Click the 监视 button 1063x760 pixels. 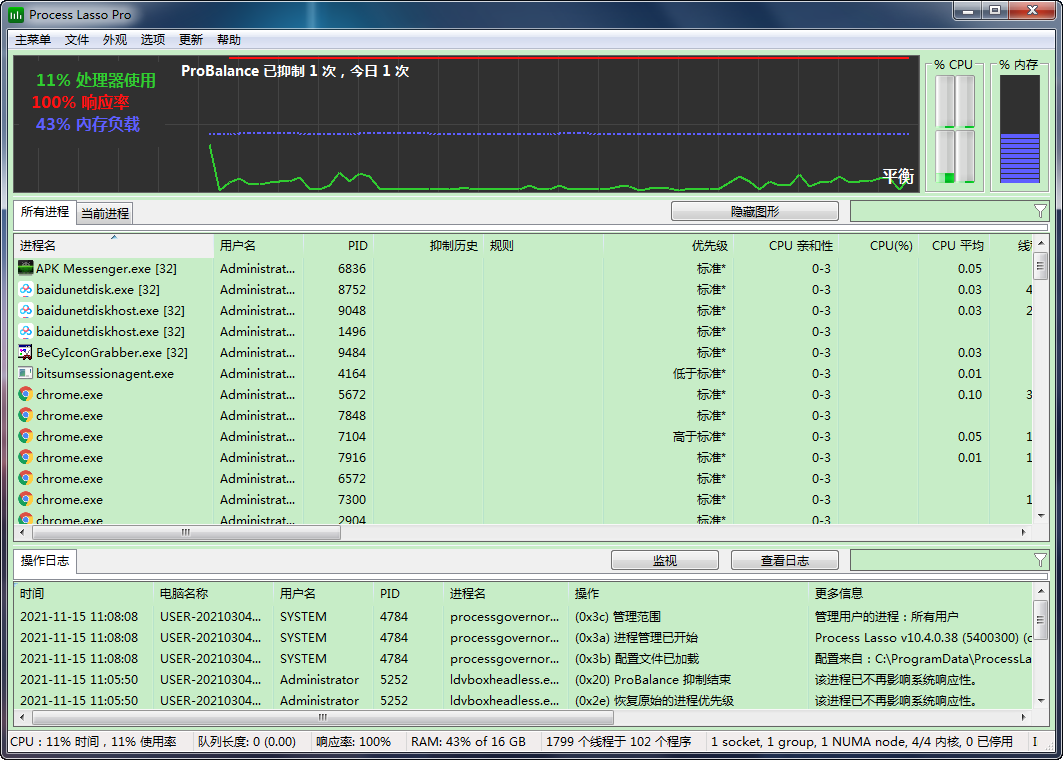click(x=664, y=560)
